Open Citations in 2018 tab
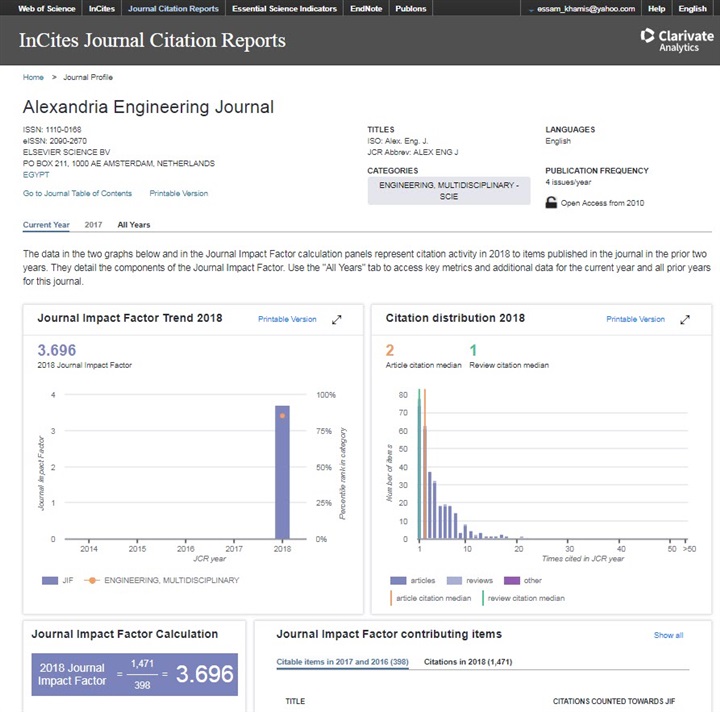This screenshot has height=712, width=720. click(461, 662)
